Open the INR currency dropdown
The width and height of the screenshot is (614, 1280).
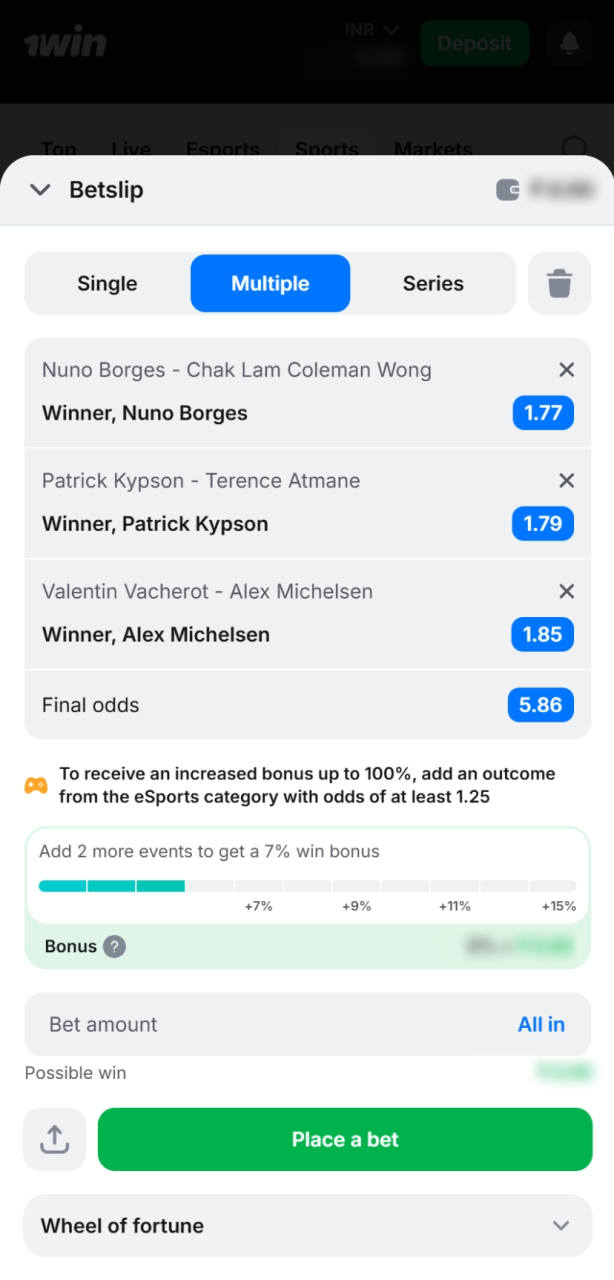point(371,29)
